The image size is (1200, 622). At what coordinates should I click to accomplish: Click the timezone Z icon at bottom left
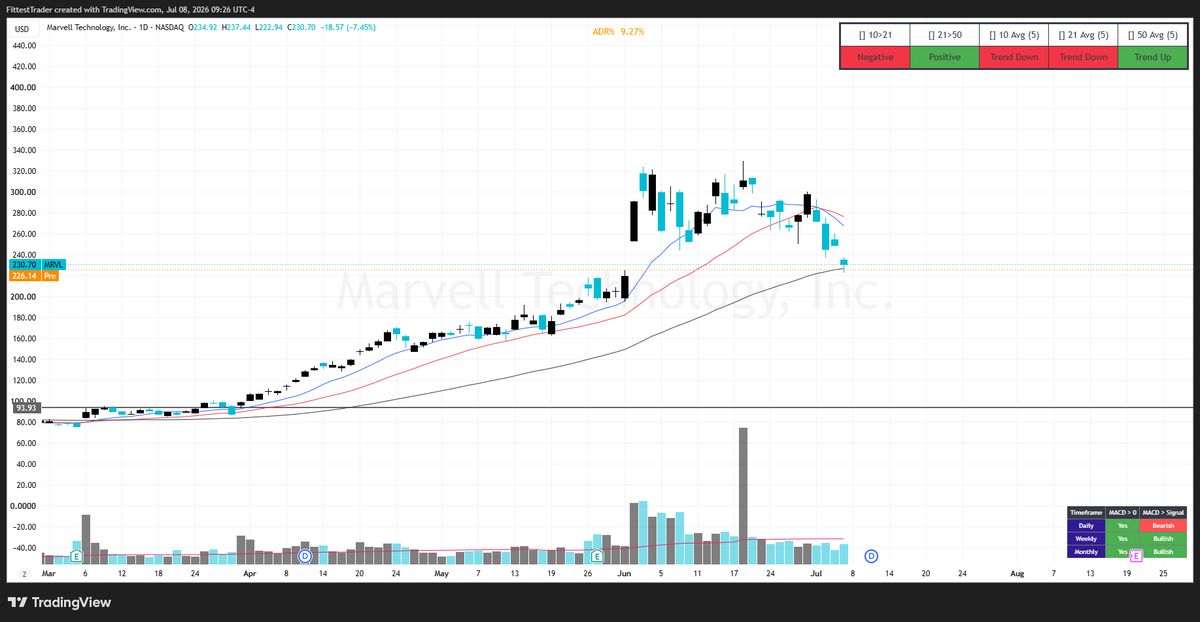[x=22, y=575]
